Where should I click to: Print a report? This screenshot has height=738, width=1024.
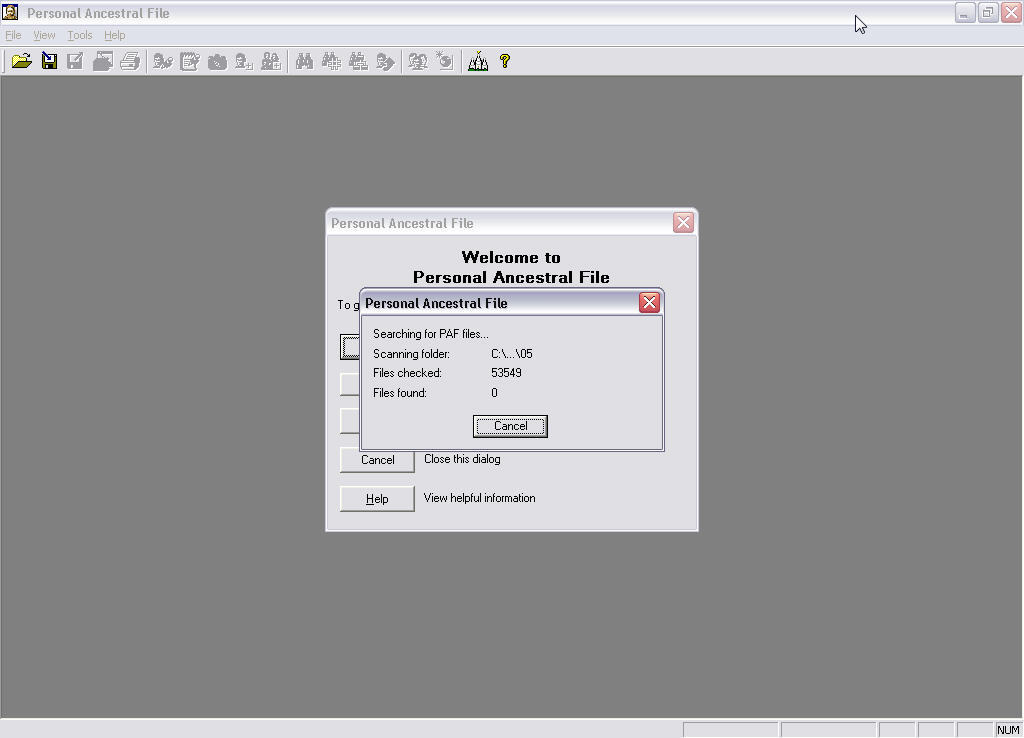(x=130, y=61)
